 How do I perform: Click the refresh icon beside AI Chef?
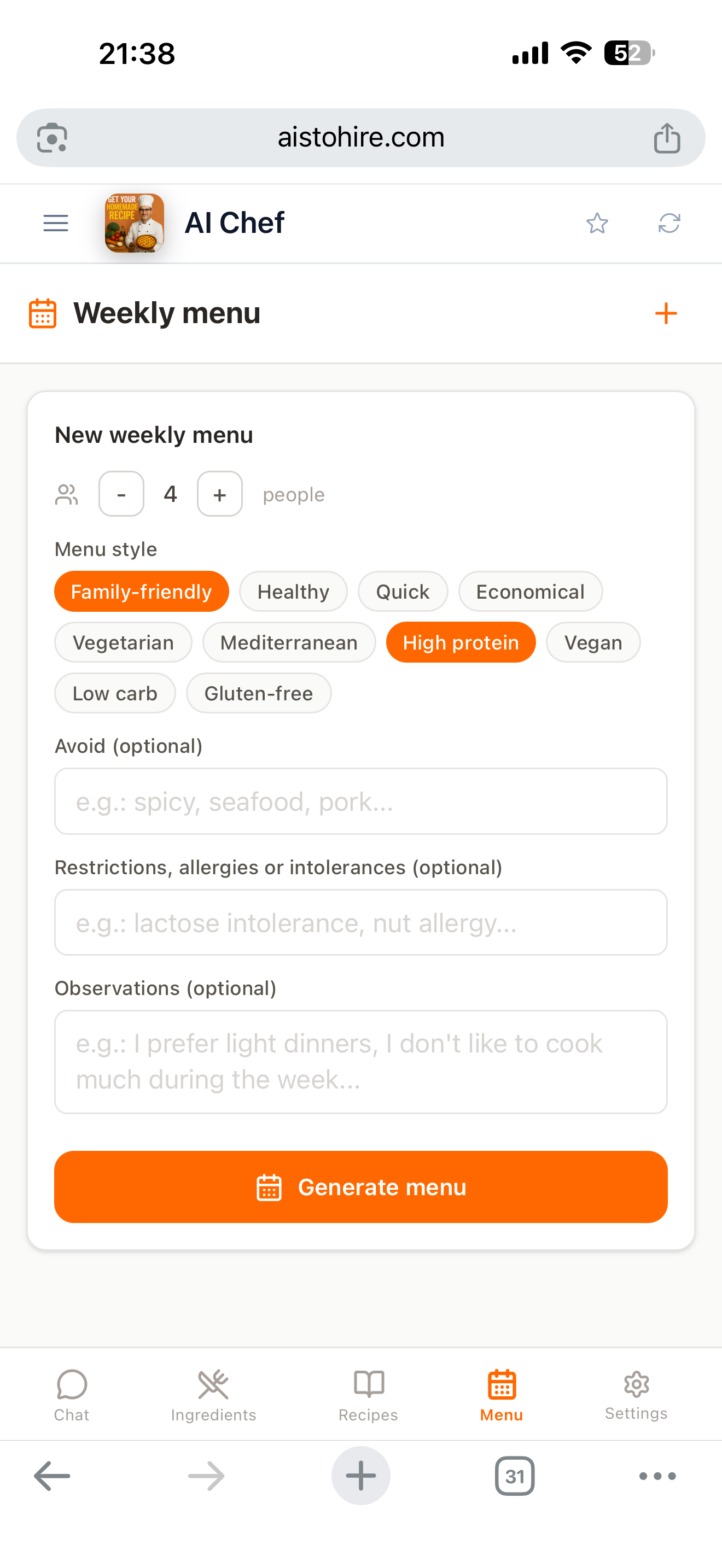coord(668,224)
